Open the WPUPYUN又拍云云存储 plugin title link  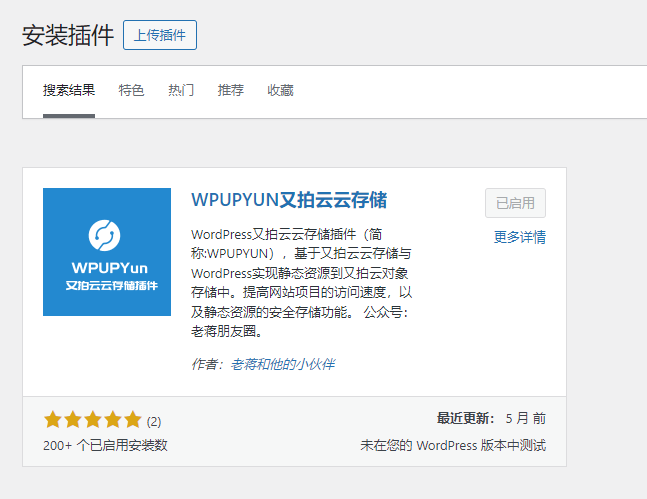289,200
